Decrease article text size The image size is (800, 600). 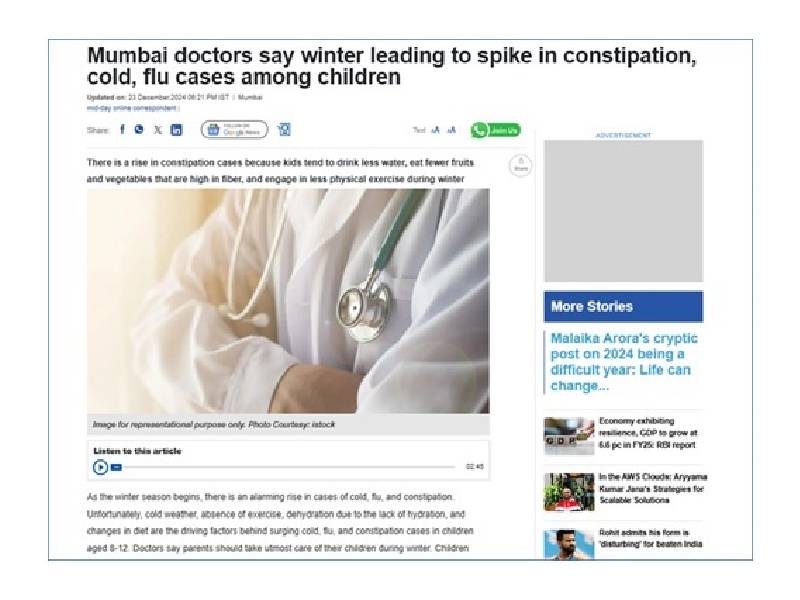click(435, 130)
